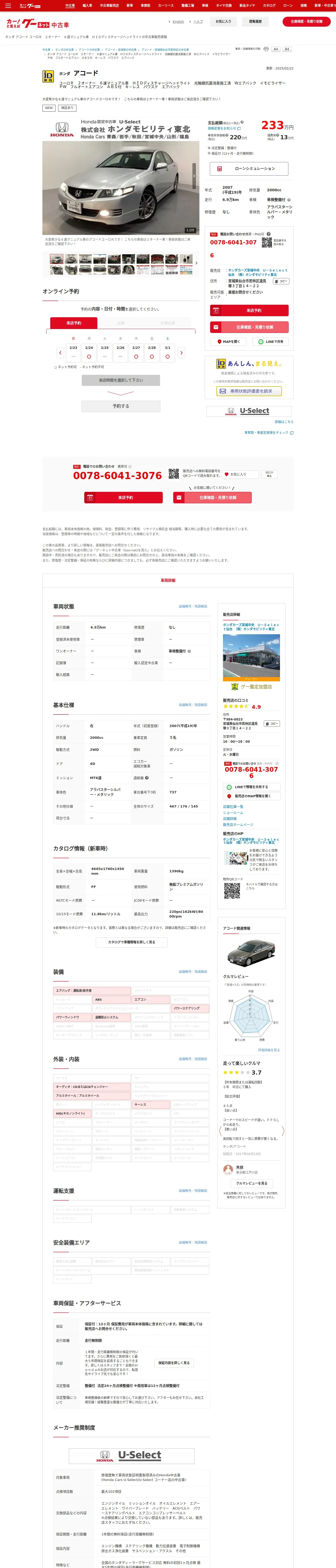Open アコードの中古車 breadcrumb link

89,50
